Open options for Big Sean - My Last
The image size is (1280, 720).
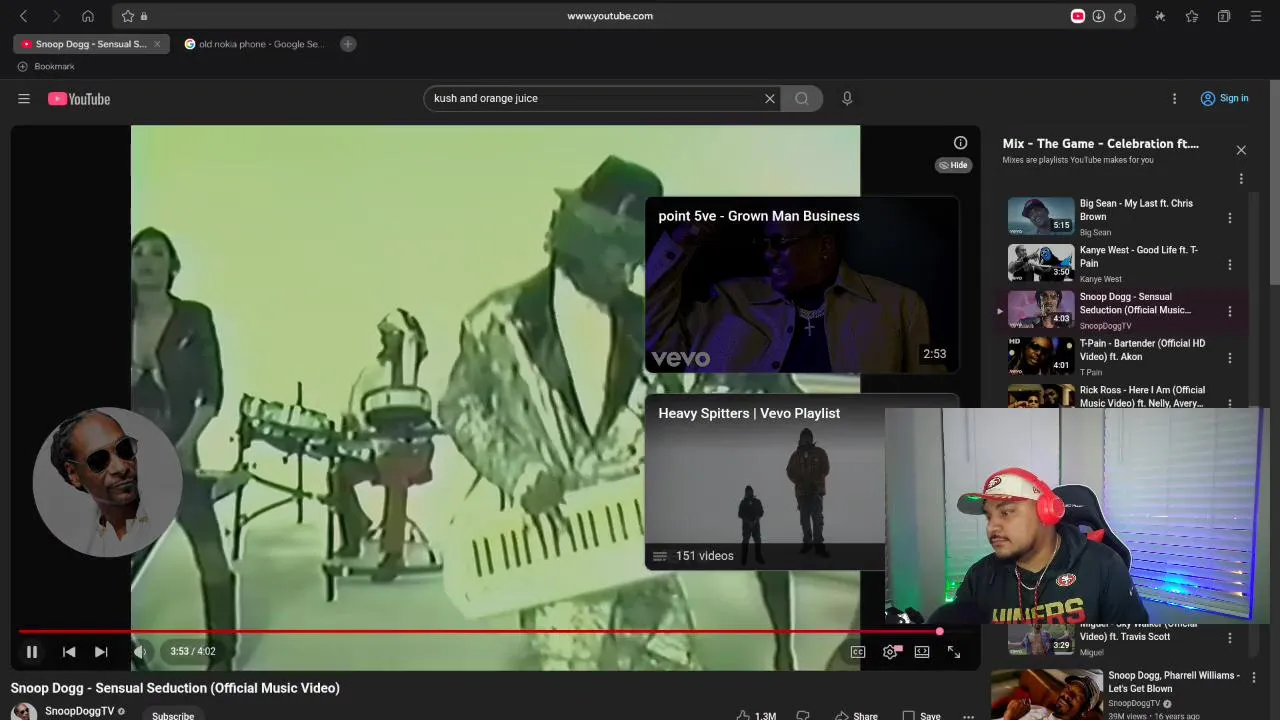(x=1230, y=218)
